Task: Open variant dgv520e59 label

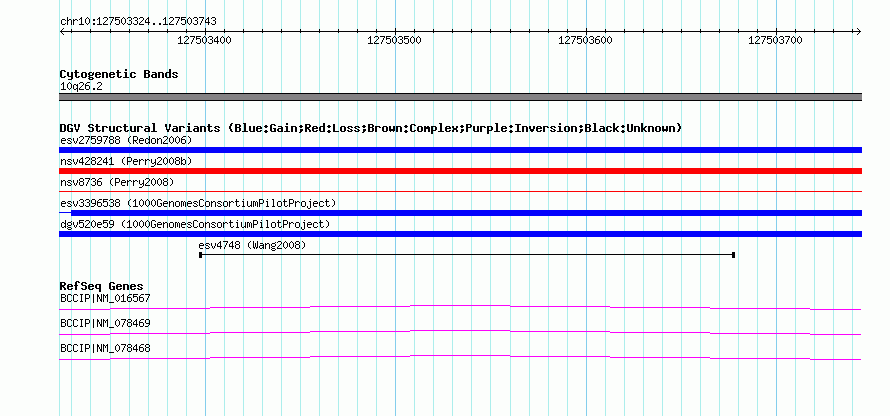Action: click(x=195, y=224)
